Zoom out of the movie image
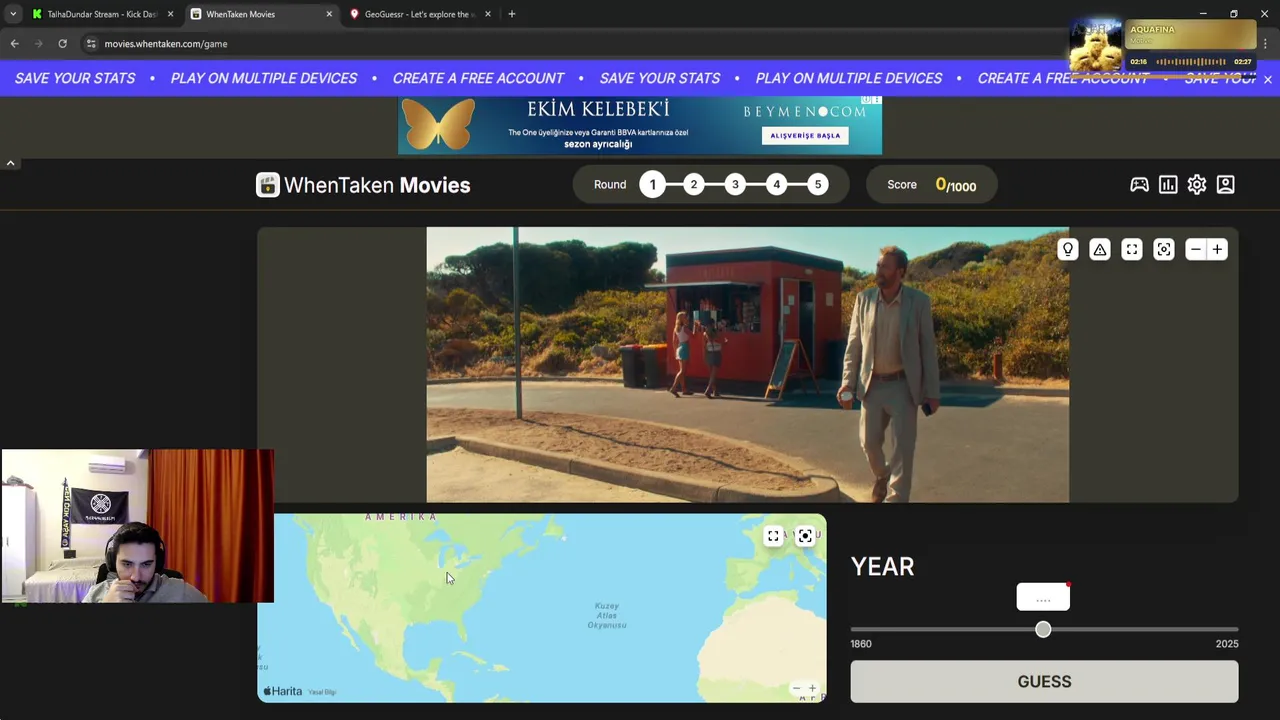The image size is (1280, 720). point(1195,250)
